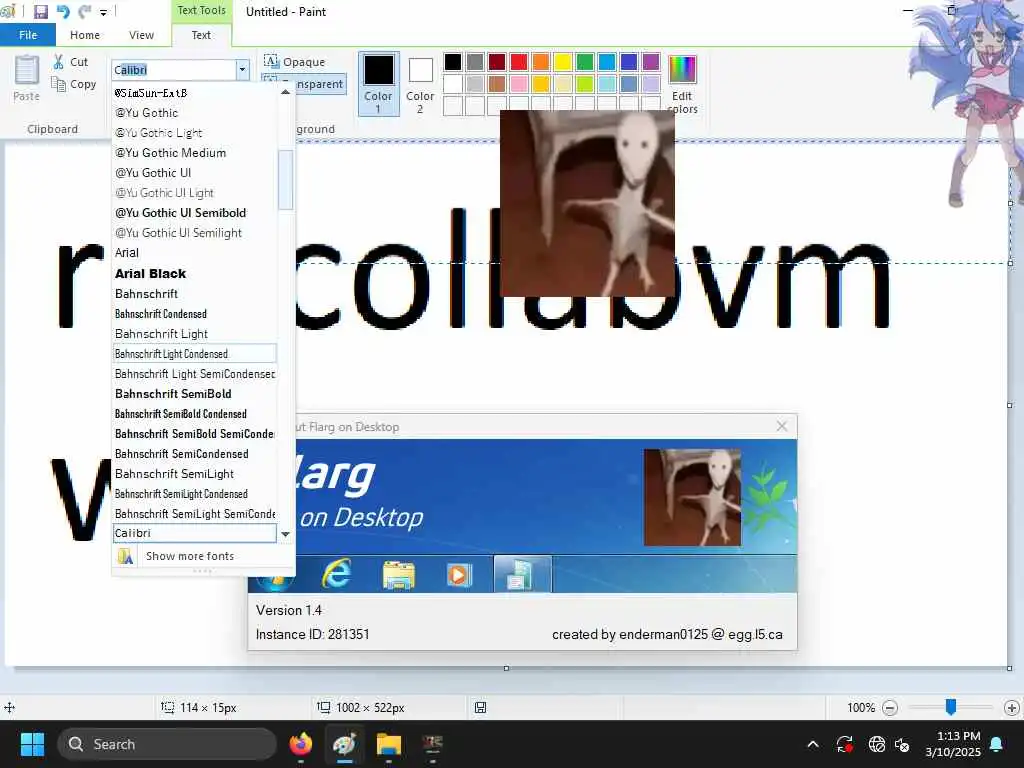Click the muted volume tray icon
The width and height of the screenshot is (1024, 768).
[x=903, y=744]
